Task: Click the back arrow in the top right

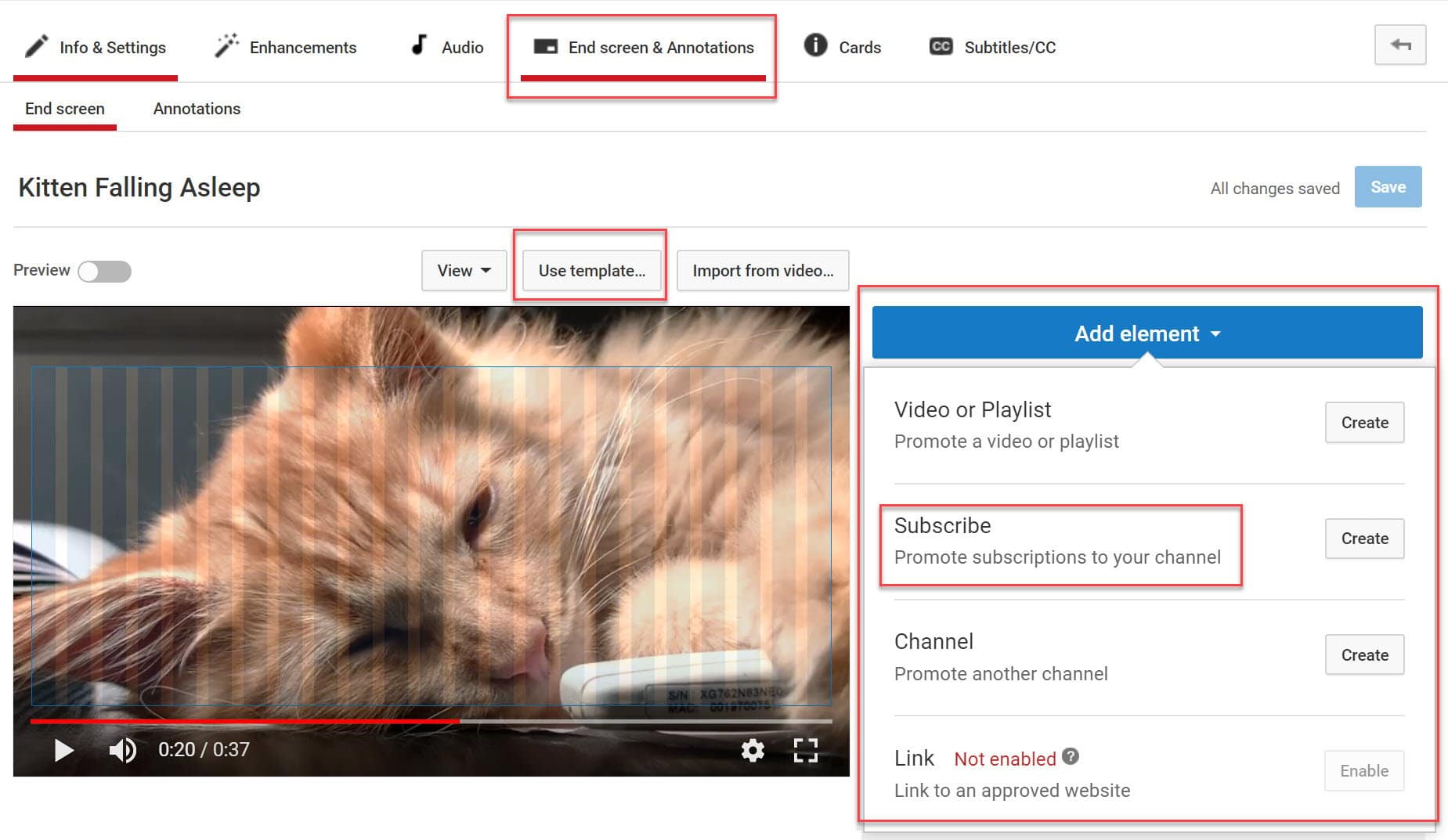Action: pyautogui.click(x=1399, y=45)
